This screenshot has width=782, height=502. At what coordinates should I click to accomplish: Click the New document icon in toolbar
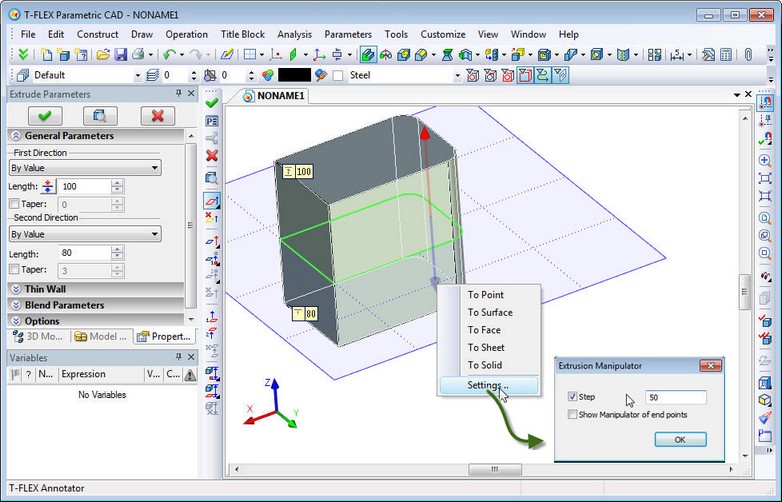tap(46, 55)
